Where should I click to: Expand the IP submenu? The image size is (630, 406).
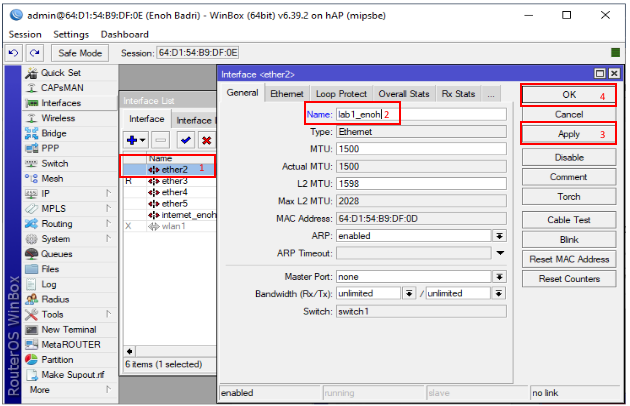coord(108,193)
